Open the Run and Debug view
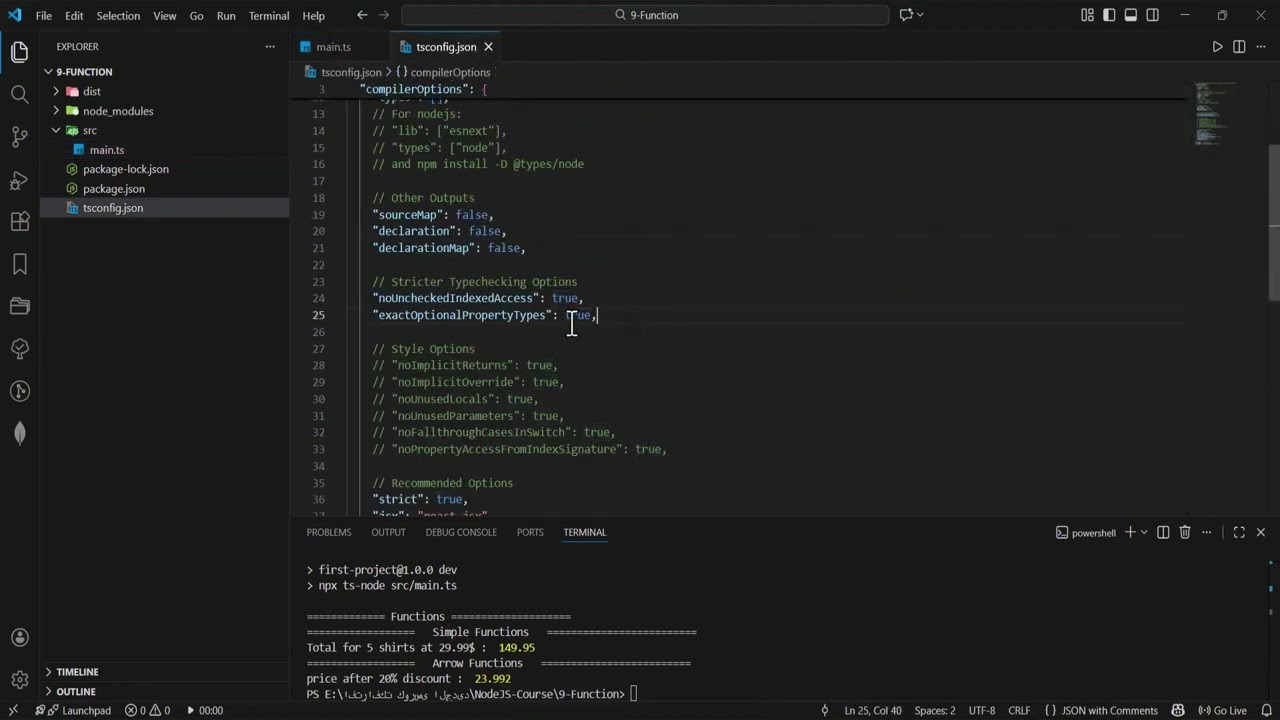The width and height of the screenshot is (1280, 720). click(19, 180)
